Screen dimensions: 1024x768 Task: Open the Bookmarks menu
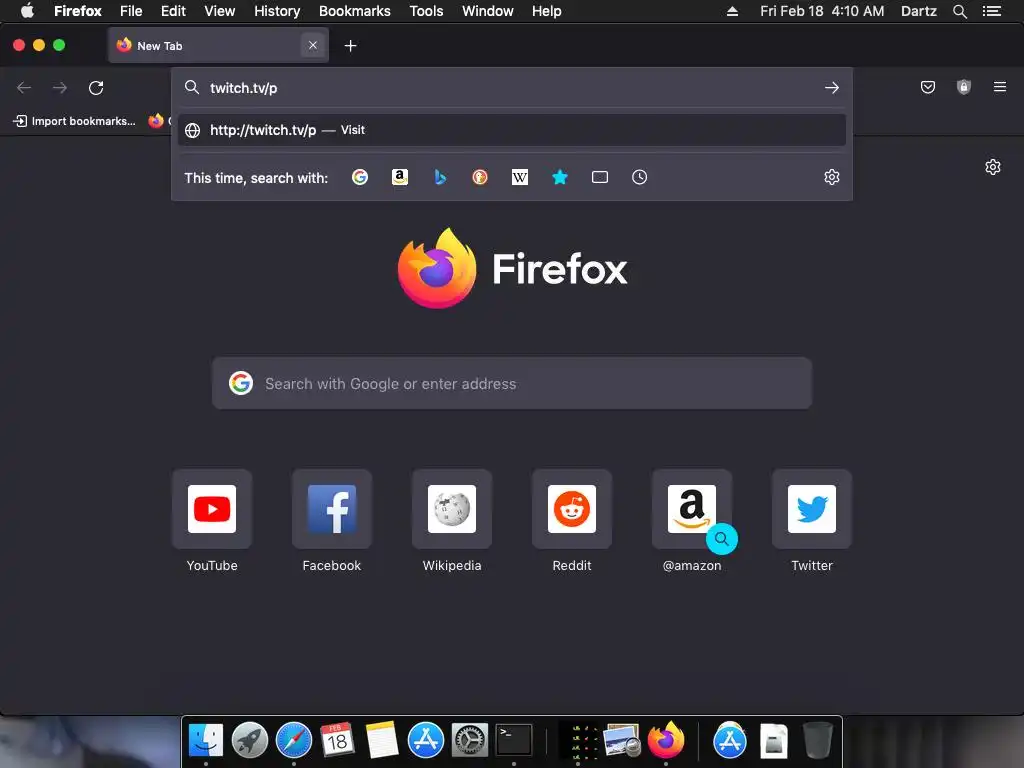pyautogui.click(x=355, y=11)
